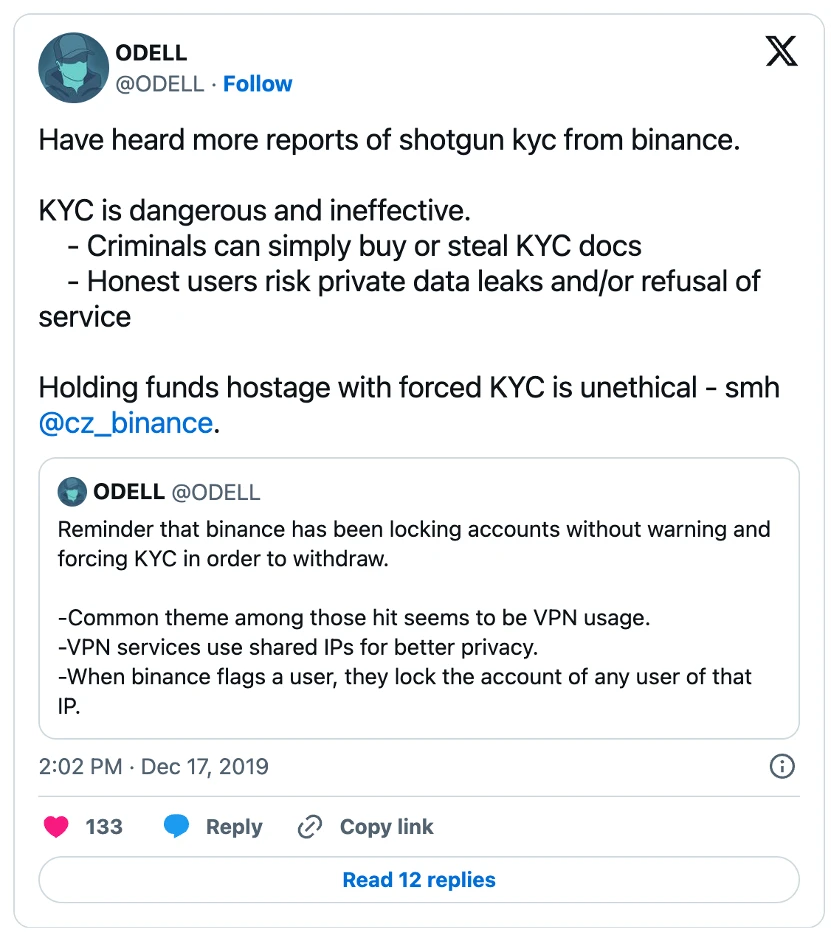The image size is (832, 936).
Task: Click the ODELL display name header
Action: click(x=152, y=53)
